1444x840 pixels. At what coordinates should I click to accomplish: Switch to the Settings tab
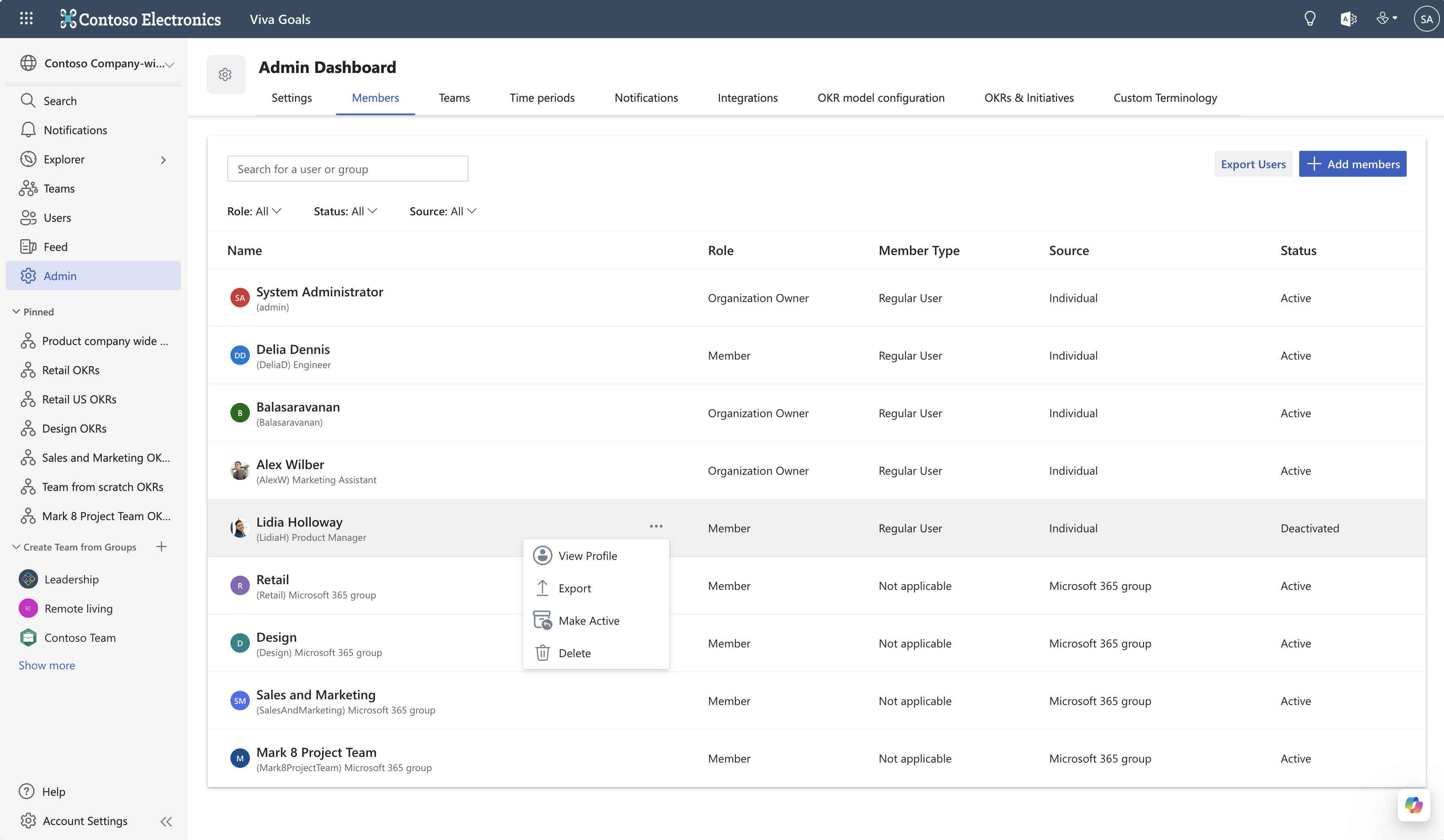(292, 98)
